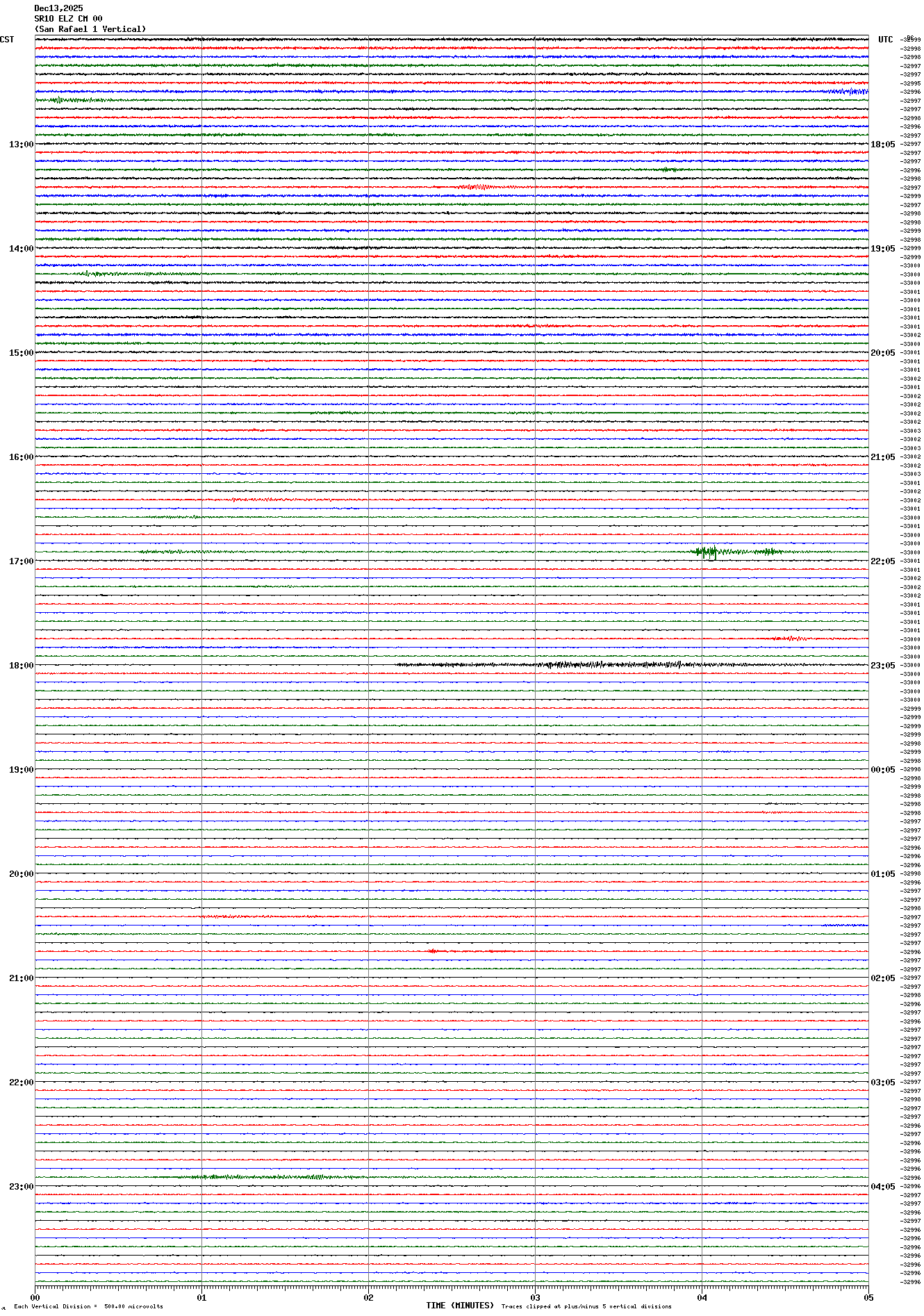Screen dimensions: 924x1316
Task: Select the 23:00 CST time marker
Action: (21, 1187)
